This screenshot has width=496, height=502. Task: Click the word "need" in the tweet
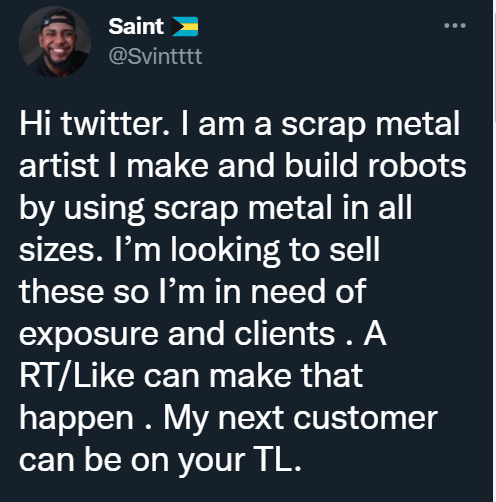288,292
